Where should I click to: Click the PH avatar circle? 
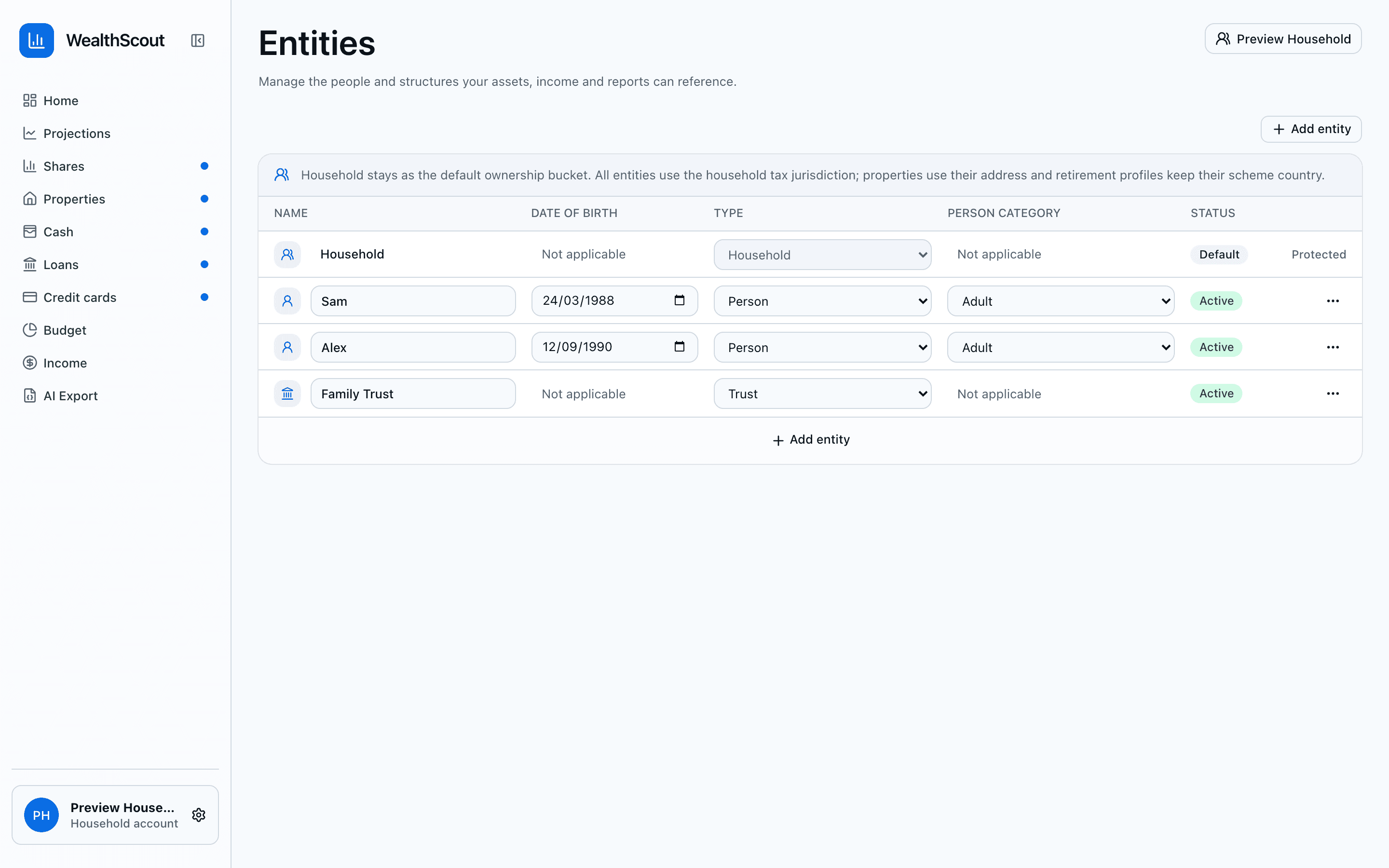coord(41,814)
